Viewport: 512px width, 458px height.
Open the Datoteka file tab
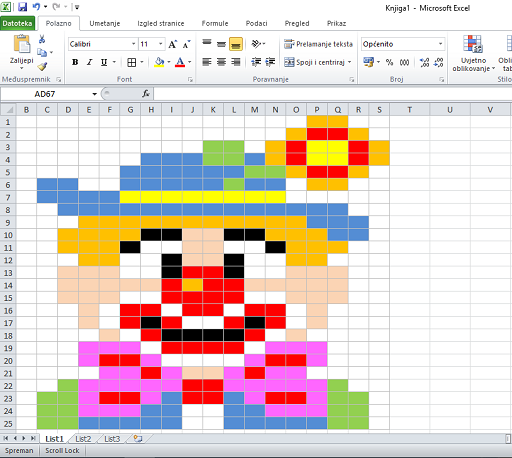click(x=17, y=23)
